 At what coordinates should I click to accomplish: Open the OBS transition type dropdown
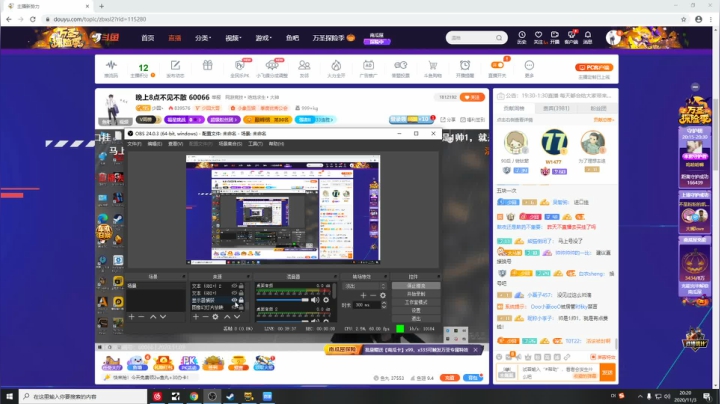tap(365, 286)
